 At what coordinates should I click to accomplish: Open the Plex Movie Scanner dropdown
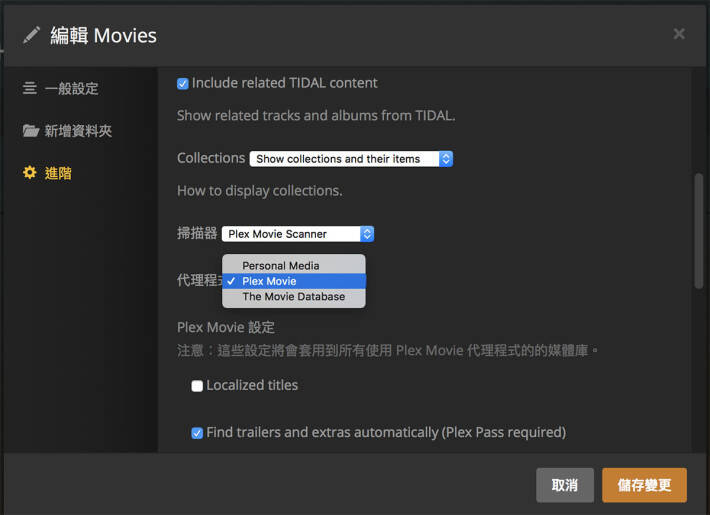point(297,234)
